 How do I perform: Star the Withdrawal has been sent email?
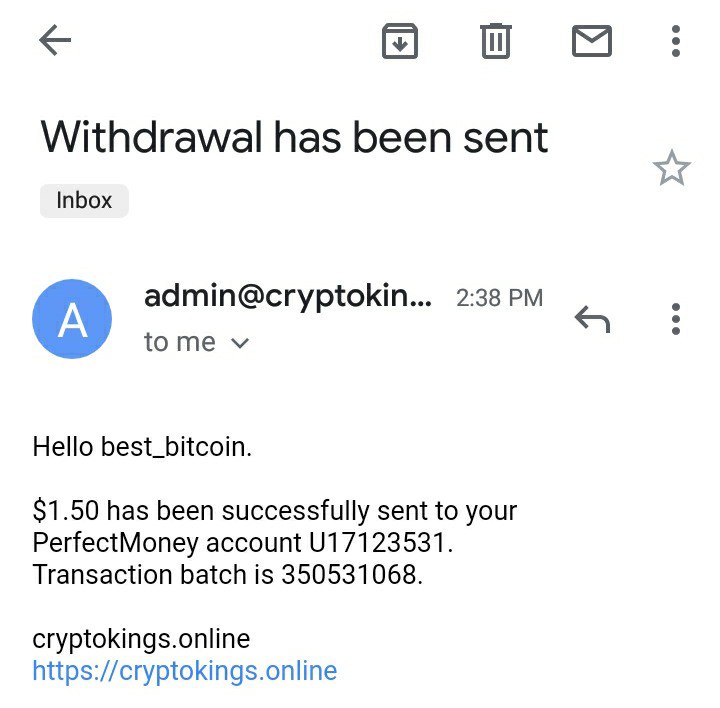click(671, 168)
